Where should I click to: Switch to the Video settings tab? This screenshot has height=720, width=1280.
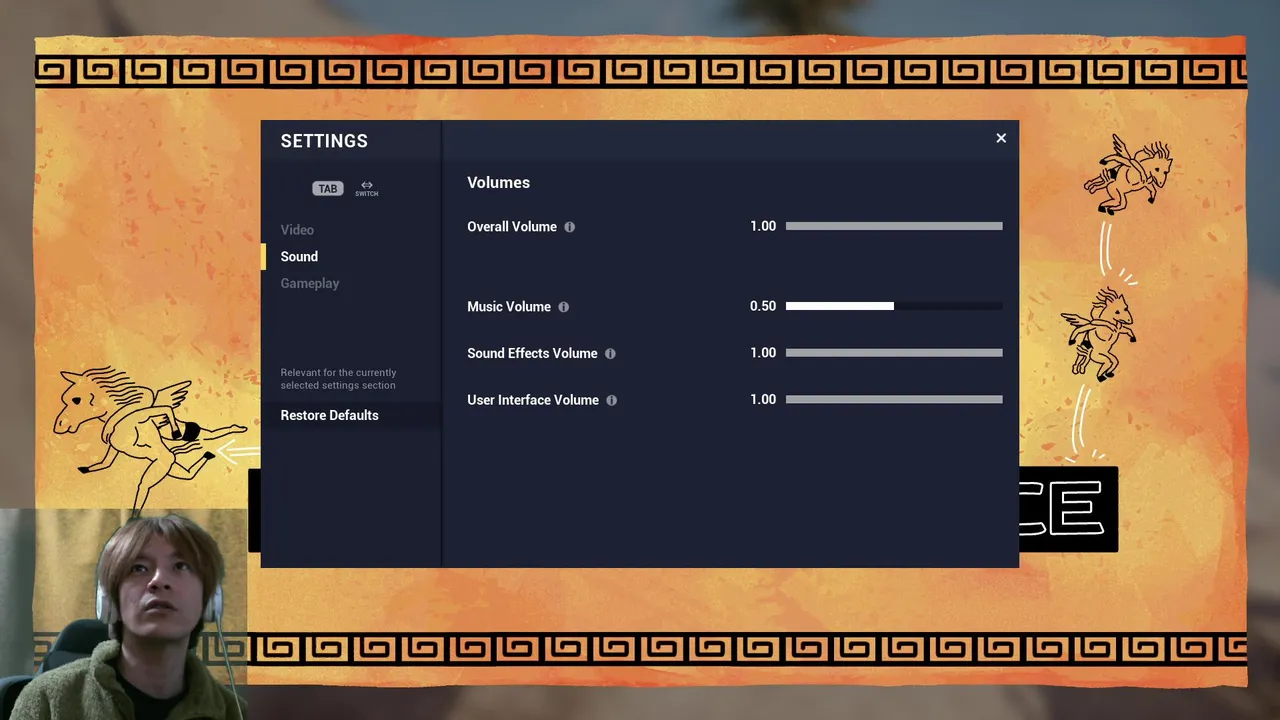297,230
